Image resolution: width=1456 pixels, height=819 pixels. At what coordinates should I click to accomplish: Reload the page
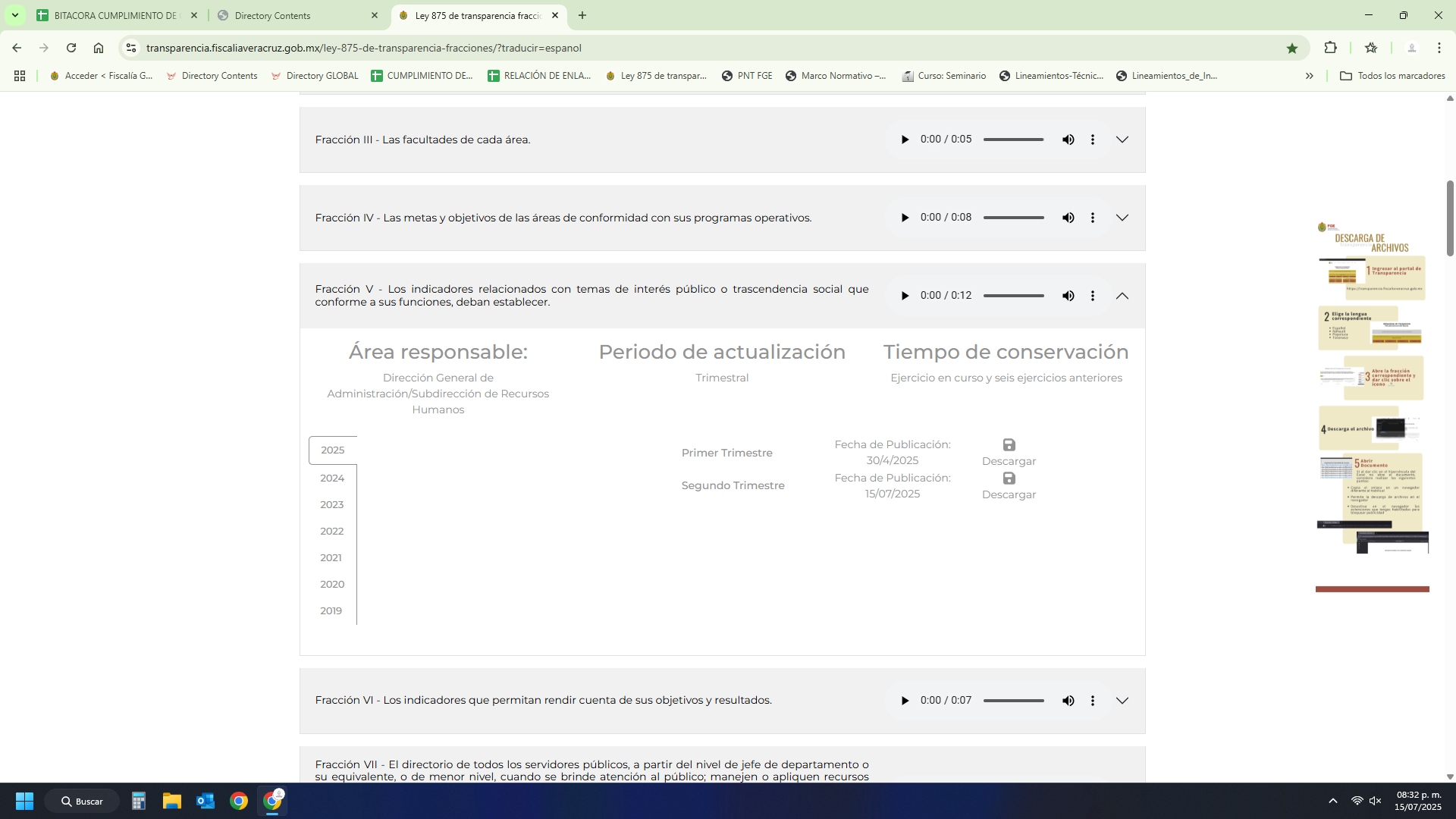pyautogui.click(x=71, y=48)
